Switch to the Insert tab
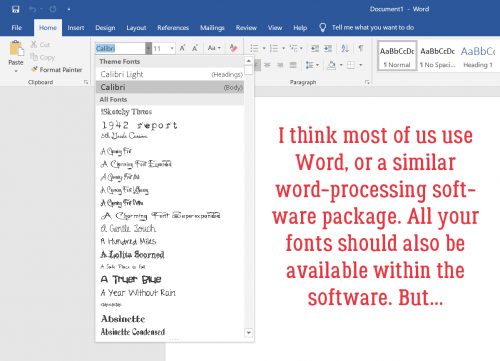This screenshot has height=361, width=500. point(76,28)
